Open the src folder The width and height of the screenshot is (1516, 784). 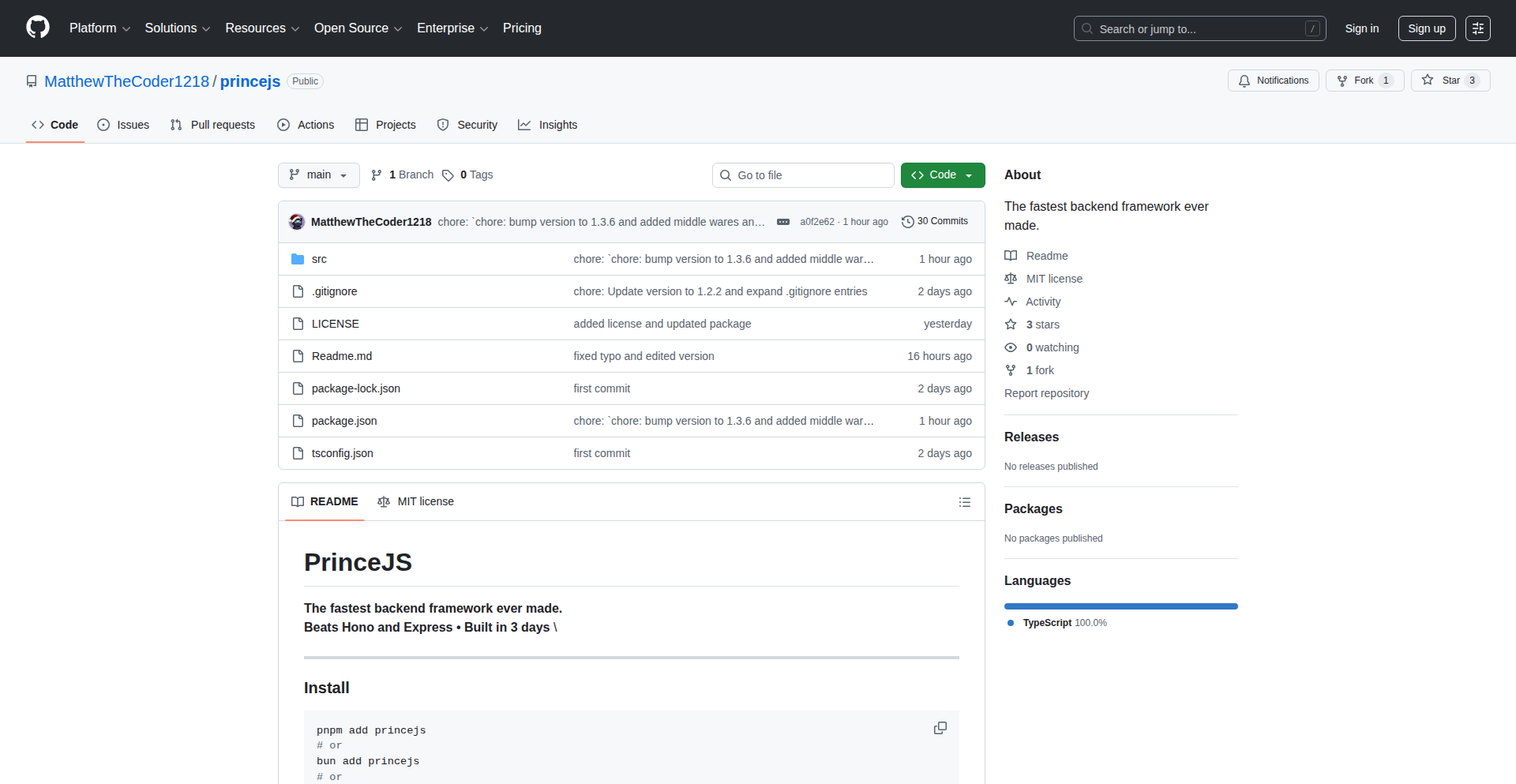click(x=319, y=259)
